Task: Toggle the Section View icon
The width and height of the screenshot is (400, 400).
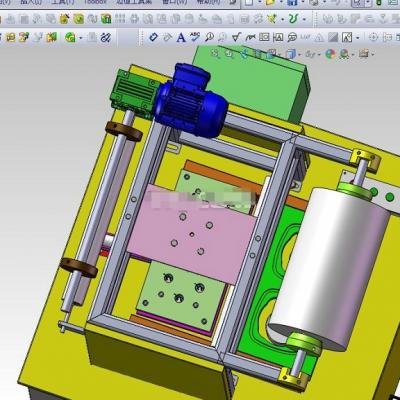Action: pyautogui.click(x=258, y=53)
